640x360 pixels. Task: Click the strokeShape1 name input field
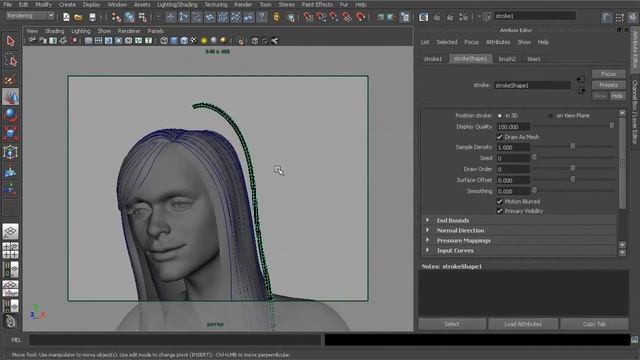coord(532,85)
